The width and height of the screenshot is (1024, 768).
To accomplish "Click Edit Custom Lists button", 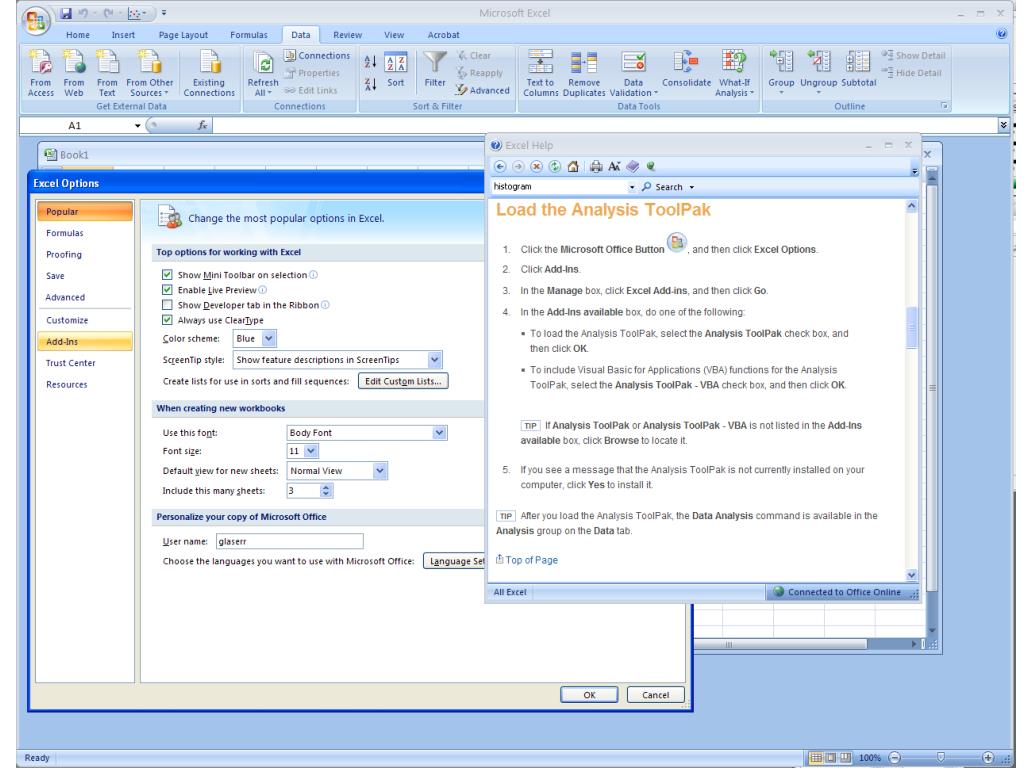I will pos(403,381).
